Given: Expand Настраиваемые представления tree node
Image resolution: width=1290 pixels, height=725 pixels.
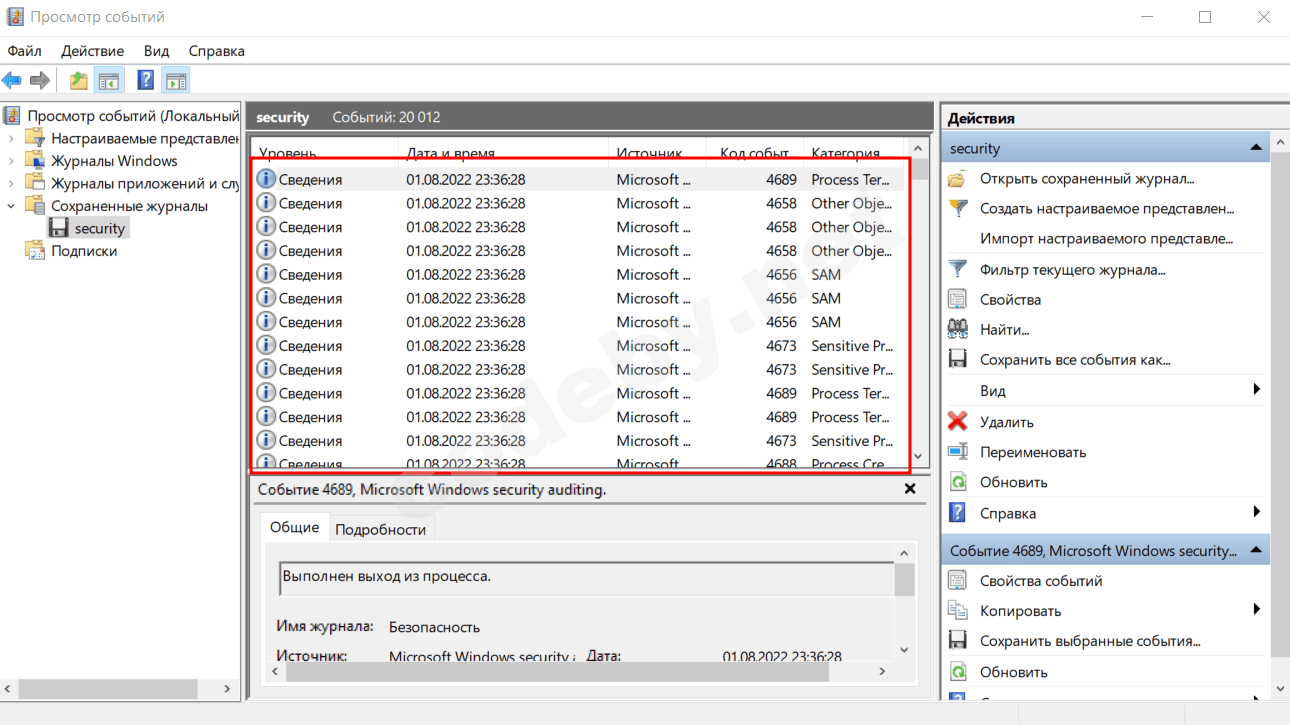Looking at the screenshot, I should (x=12, y=138).
